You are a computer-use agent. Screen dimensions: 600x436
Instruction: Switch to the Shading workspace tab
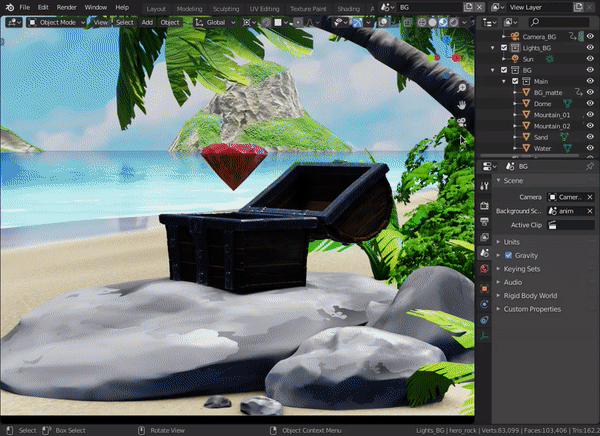coord(348,8)
